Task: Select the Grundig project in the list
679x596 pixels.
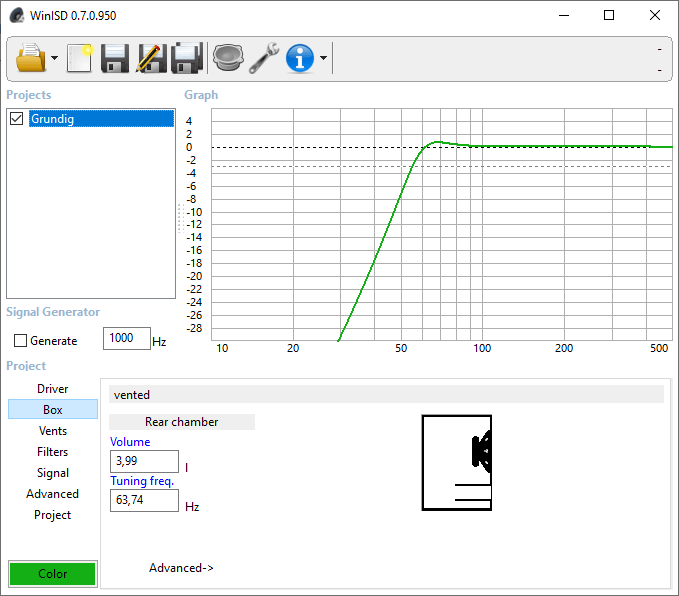Action: 101,118
